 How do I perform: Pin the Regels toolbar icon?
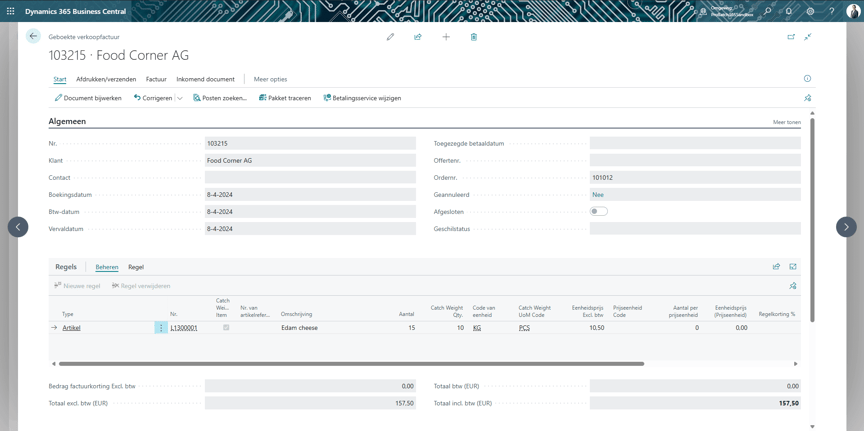(x=792, y=286)
